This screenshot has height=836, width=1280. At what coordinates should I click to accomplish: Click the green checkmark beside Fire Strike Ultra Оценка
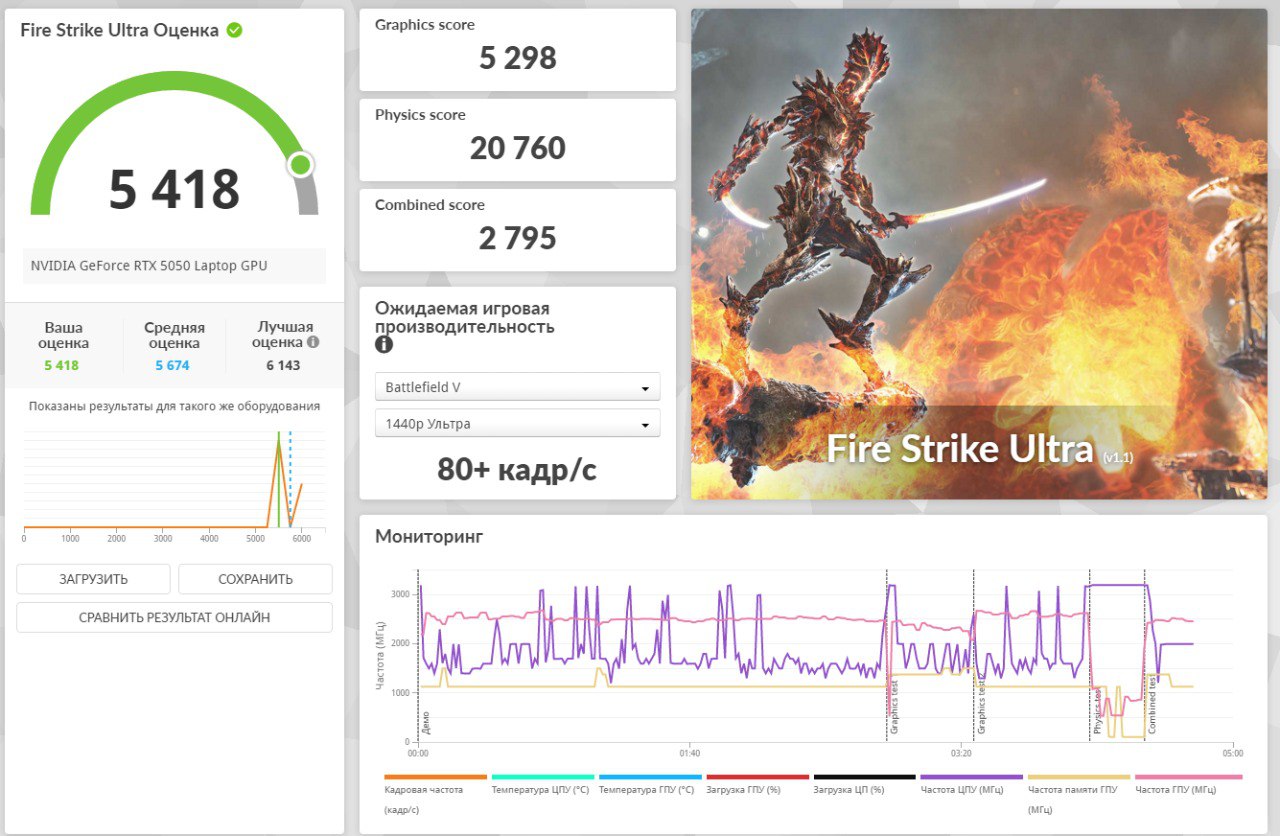point(234,30)
